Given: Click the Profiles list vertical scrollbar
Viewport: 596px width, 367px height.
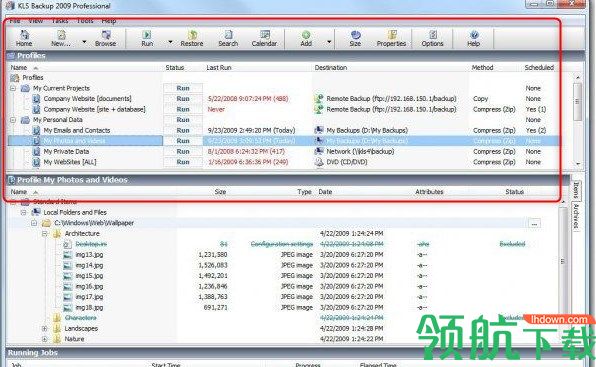Looking at the screenshot, I should [577, 120].
